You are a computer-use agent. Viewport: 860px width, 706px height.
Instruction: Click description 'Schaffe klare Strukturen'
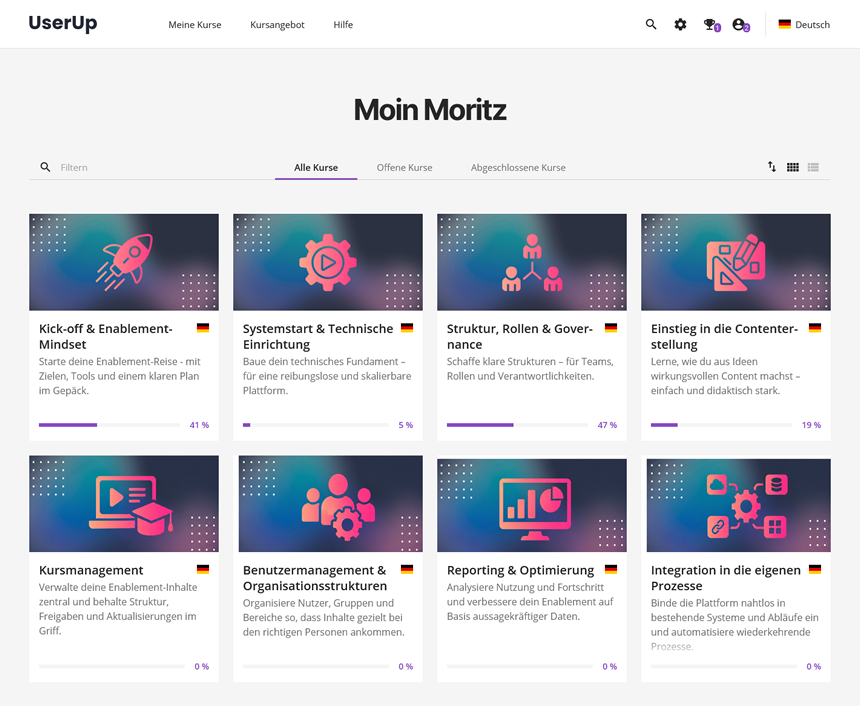[x=530, y=369]
